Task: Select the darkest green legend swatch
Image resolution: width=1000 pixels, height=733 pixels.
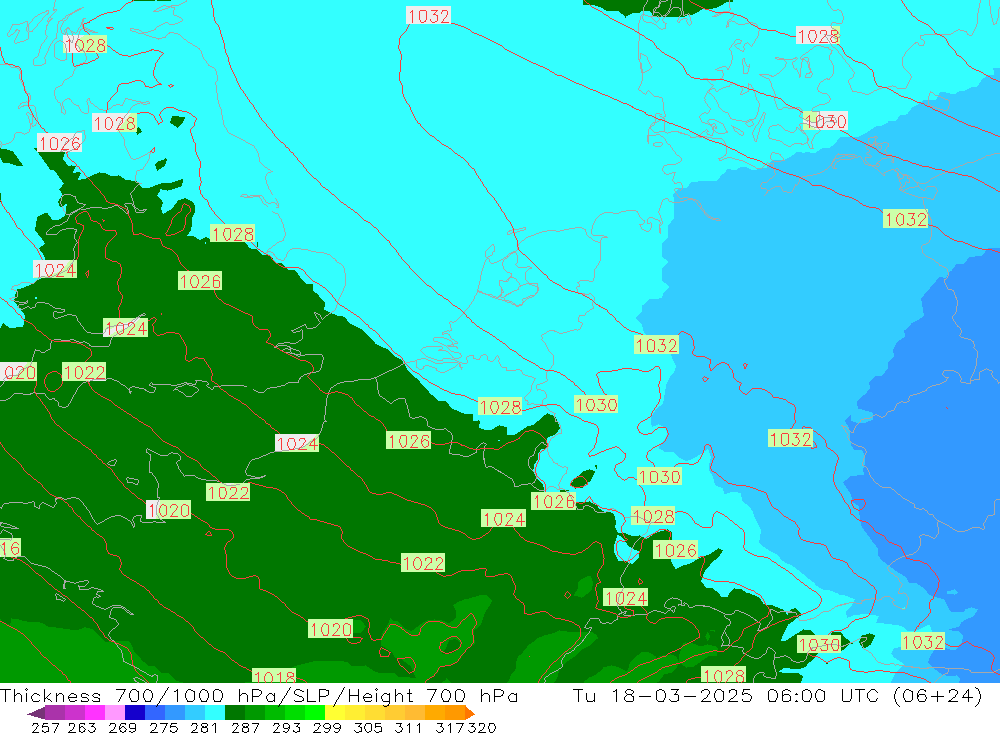Action: click(235, 713)
